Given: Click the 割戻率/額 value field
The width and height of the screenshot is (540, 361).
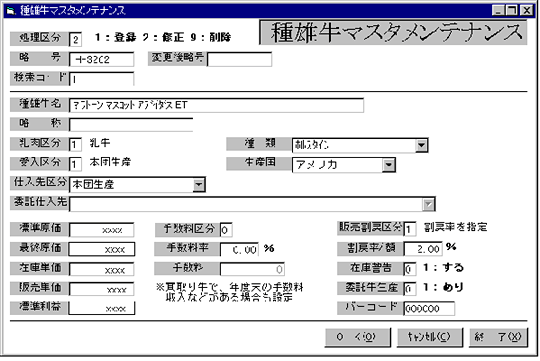Looking at the screenshot, I should pyautogui.click(x=423, y=249).
